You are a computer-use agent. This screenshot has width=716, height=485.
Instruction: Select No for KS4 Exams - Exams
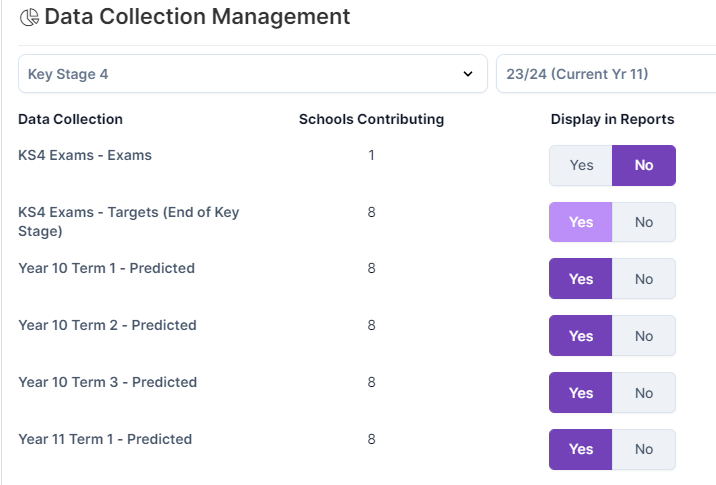[x=644, y=165]
